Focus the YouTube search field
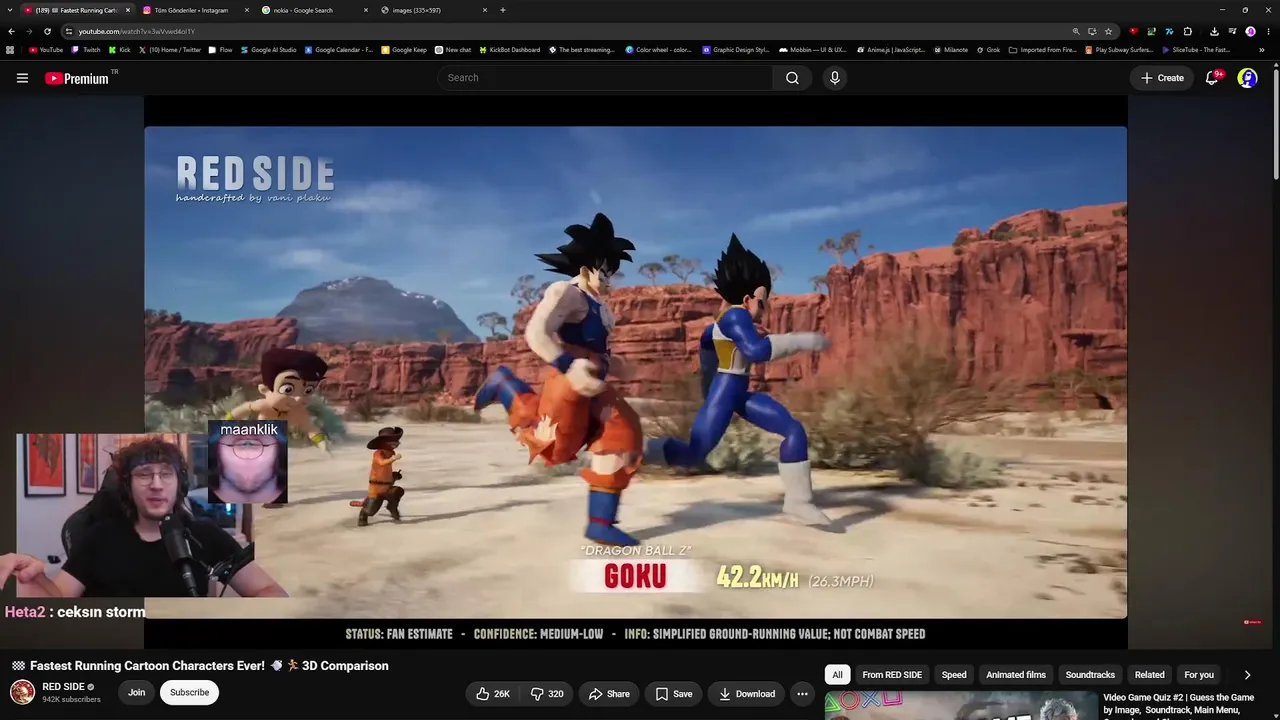The image size is (1280, 720). [605, 78]
